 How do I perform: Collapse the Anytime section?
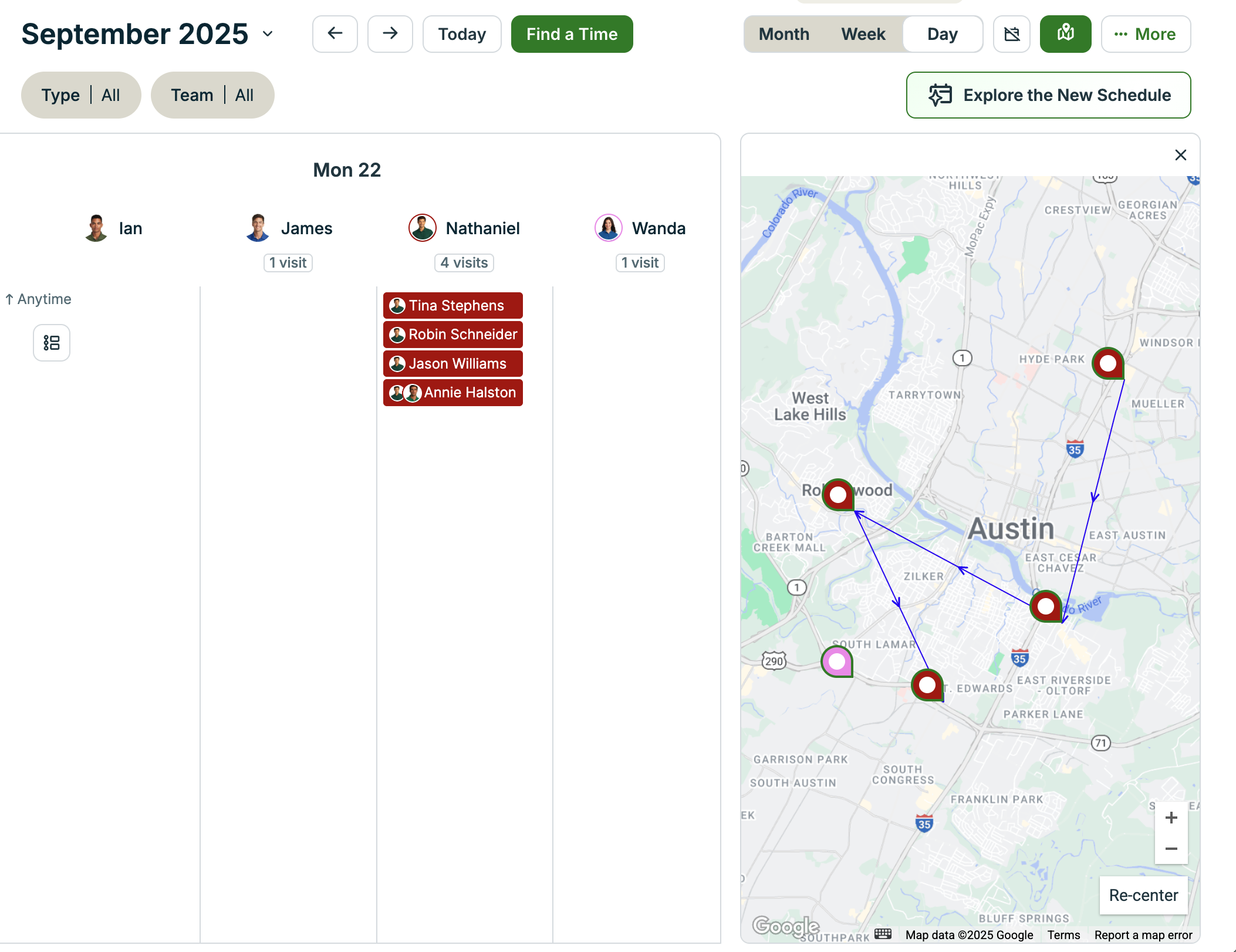pyautogui.click(x=38, y=299)
